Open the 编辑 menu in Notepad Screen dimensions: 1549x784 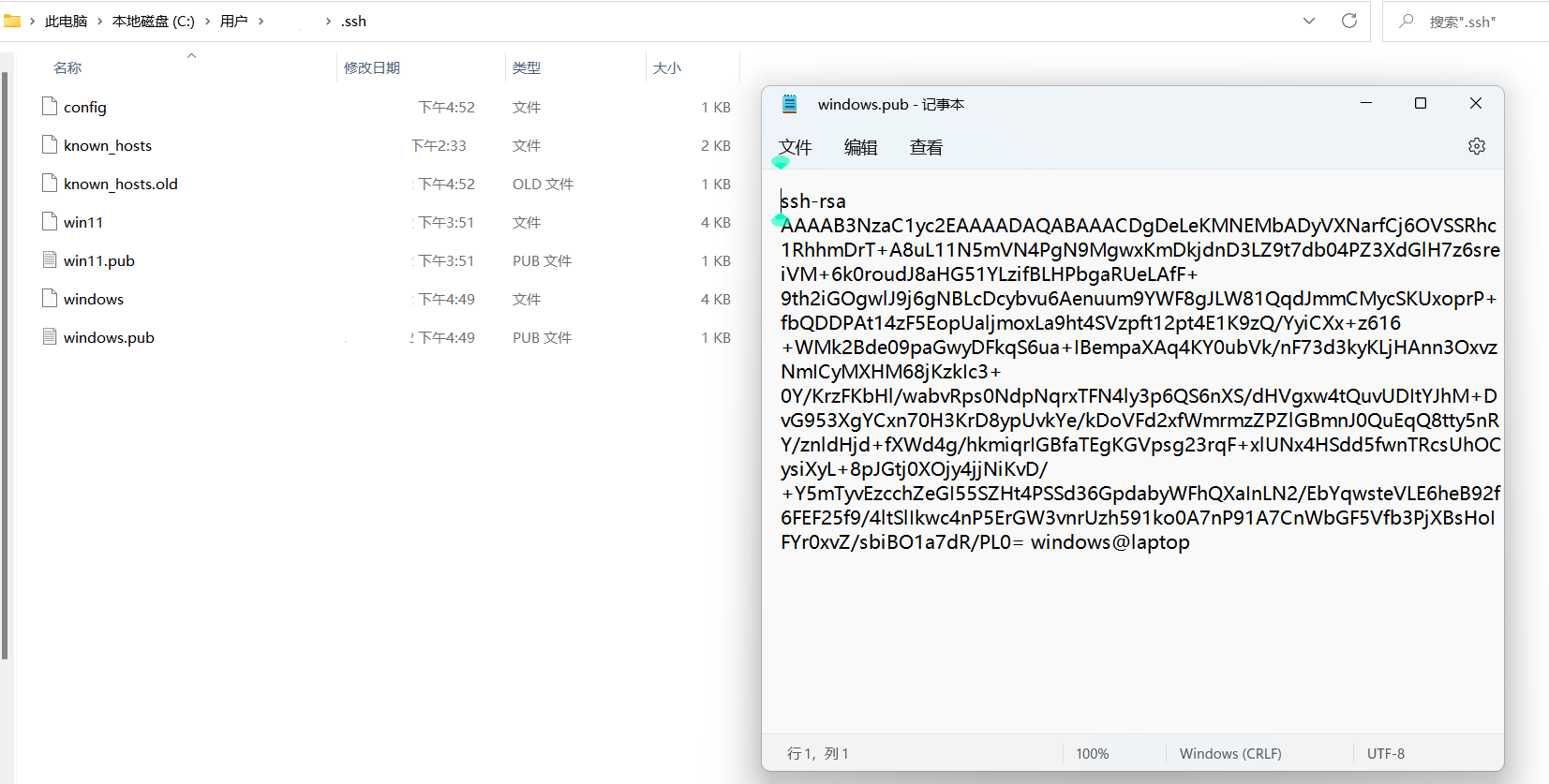860,147
